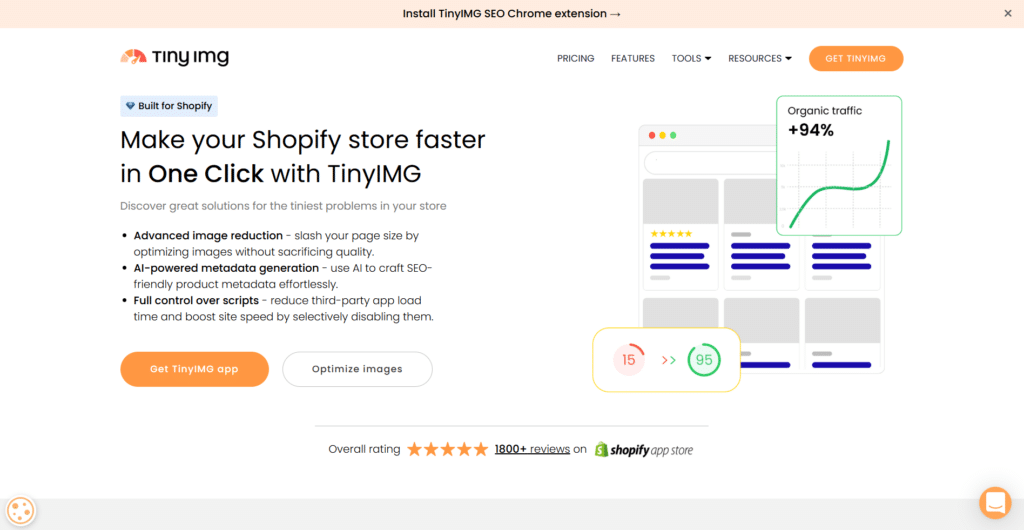
Task: Click the Shopify app store logo
Action: pyautogui.click(x=643, y=450)
